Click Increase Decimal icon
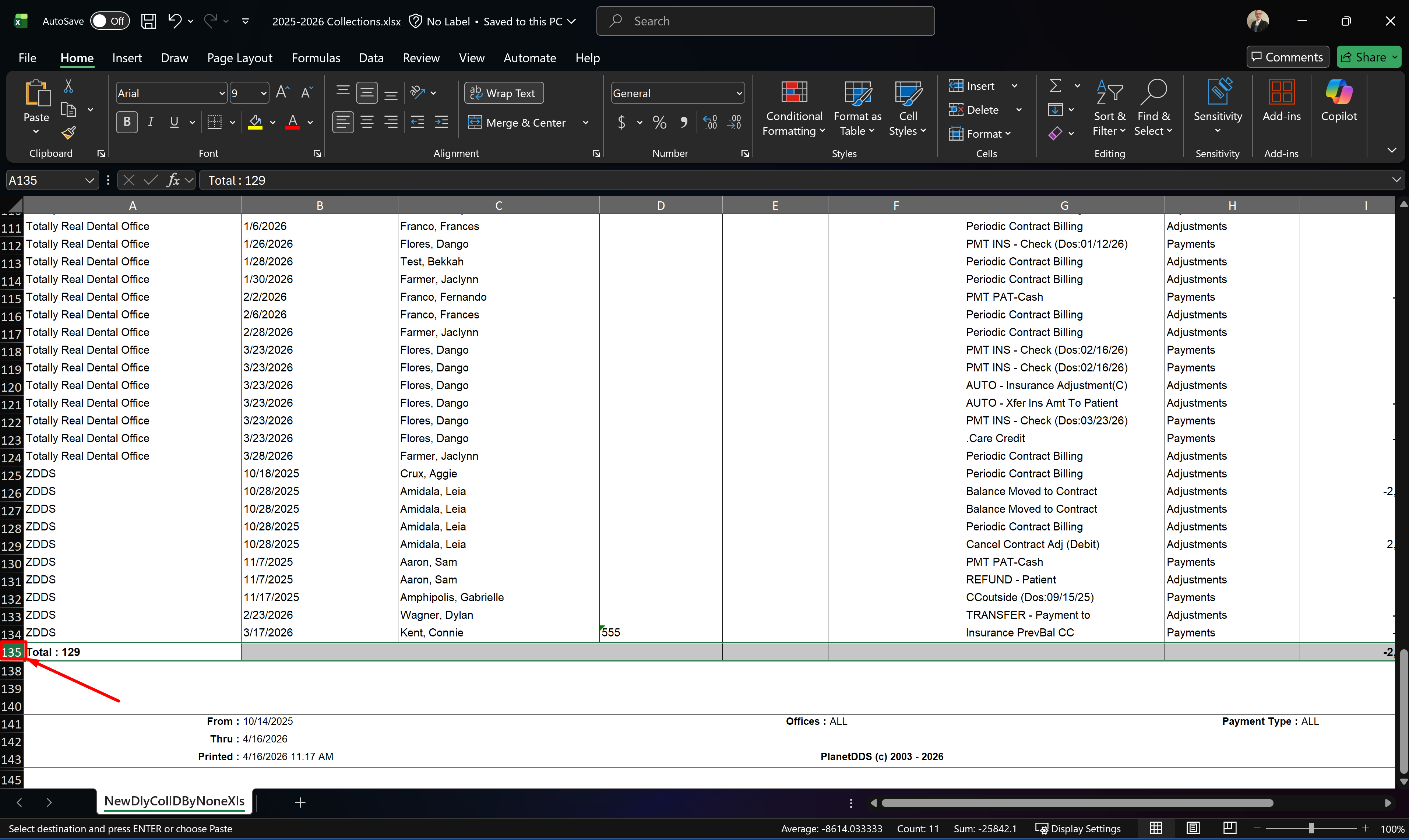 point(710,122)
